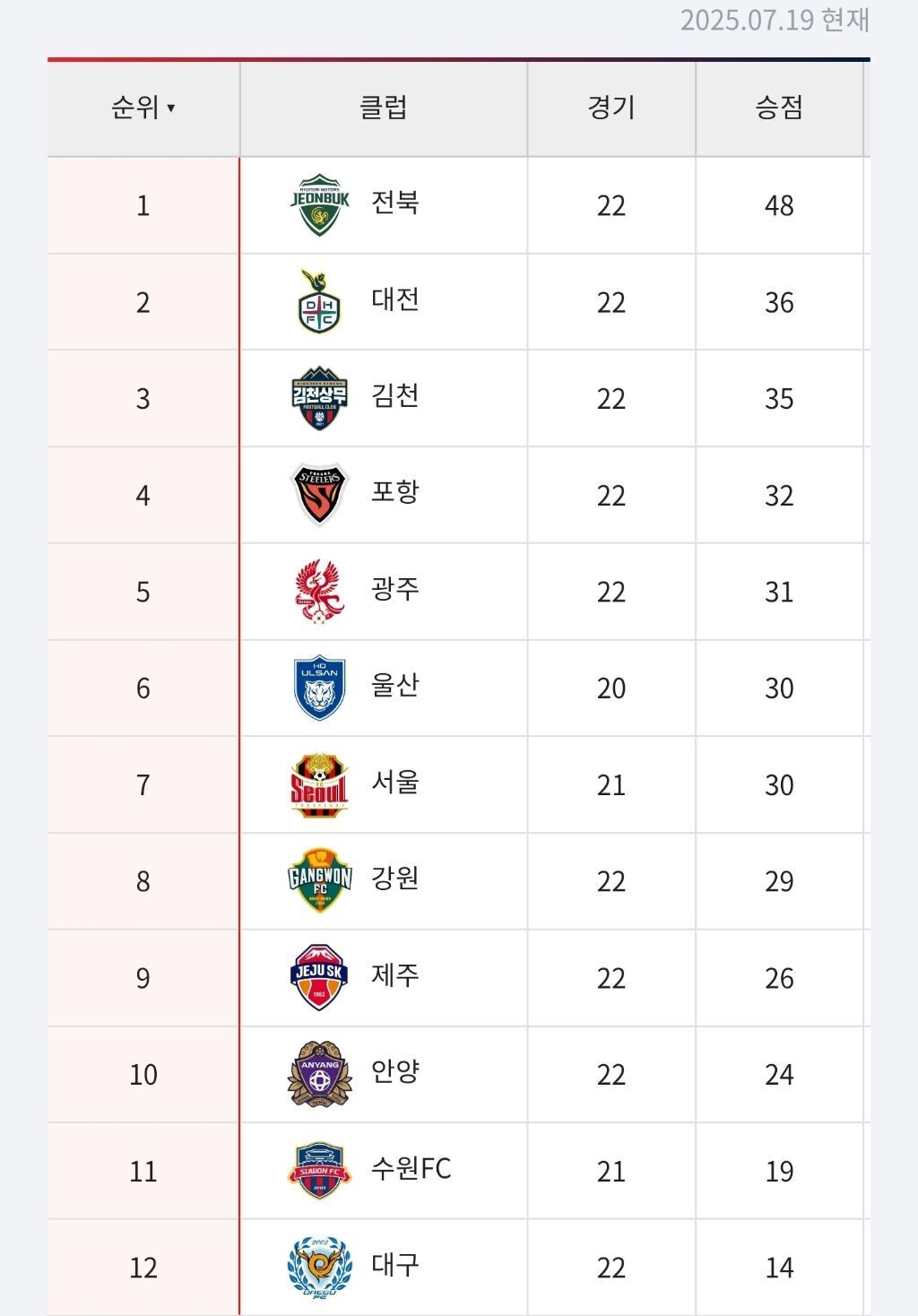
Task: Select the Pohang Steelers emblem
Action: tap(320, 495)
